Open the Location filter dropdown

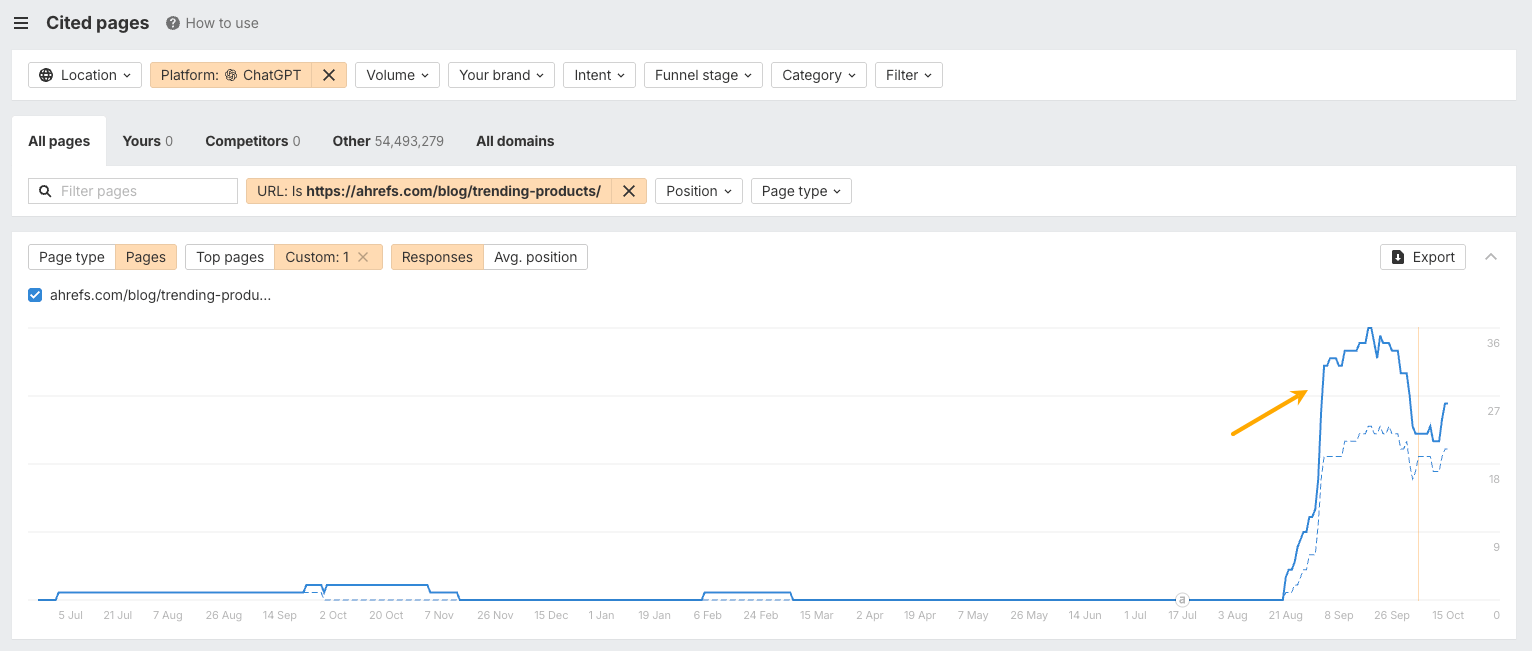[85, 75]
